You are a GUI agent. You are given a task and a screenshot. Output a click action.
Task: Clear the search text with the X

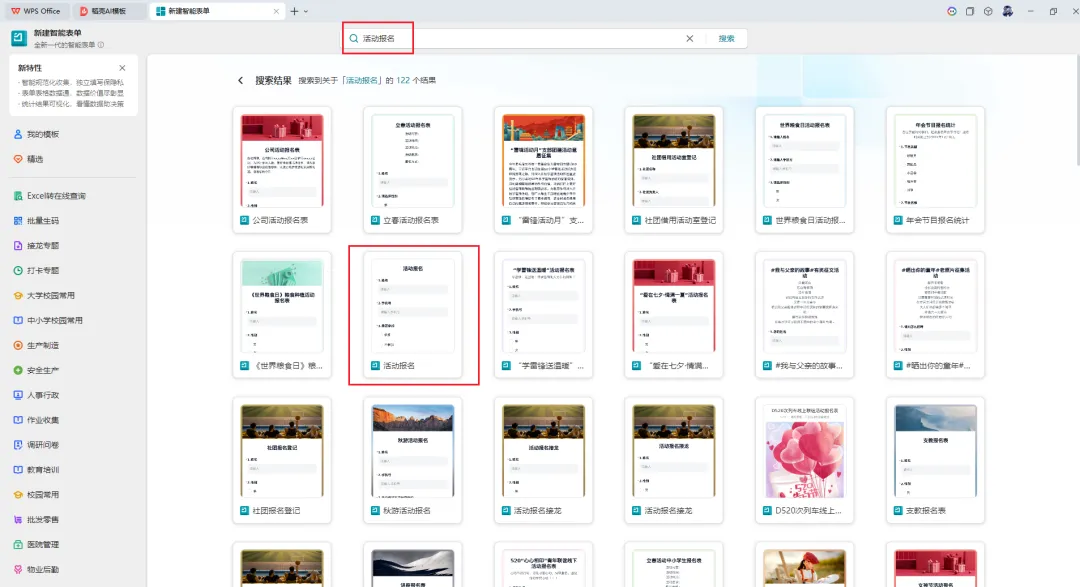point(689,39)
